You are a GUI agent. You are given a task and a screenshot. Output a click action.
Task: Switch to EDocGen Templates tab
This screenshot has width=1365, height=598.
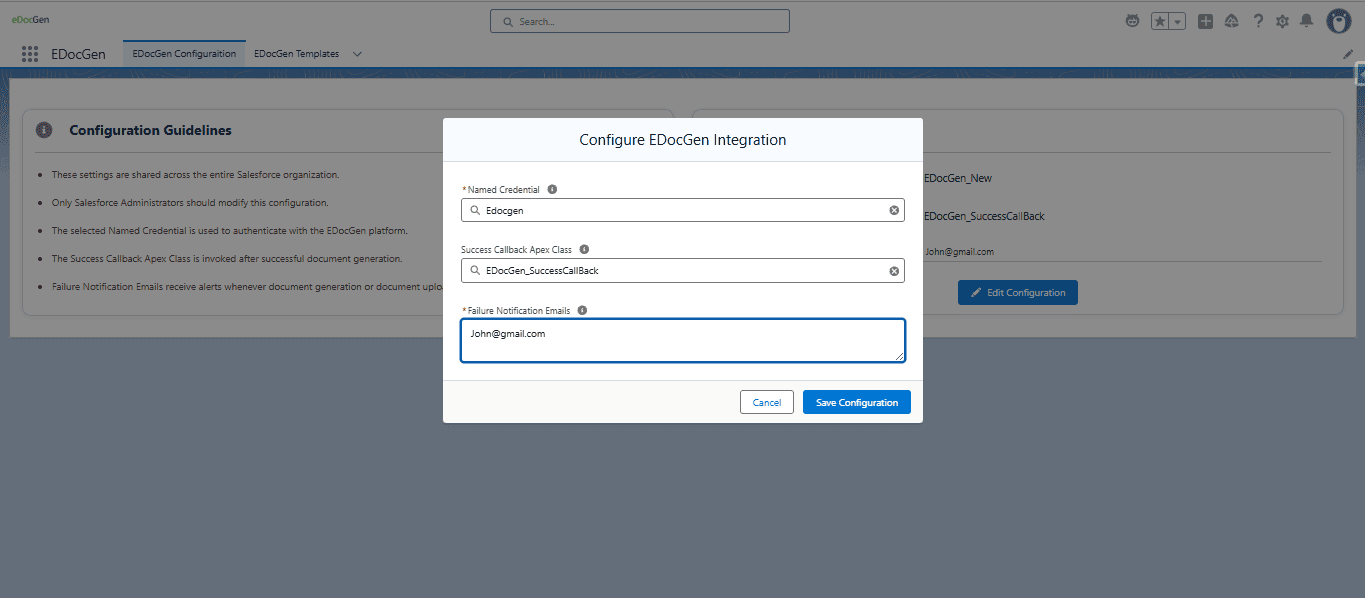tap(296, 54)
